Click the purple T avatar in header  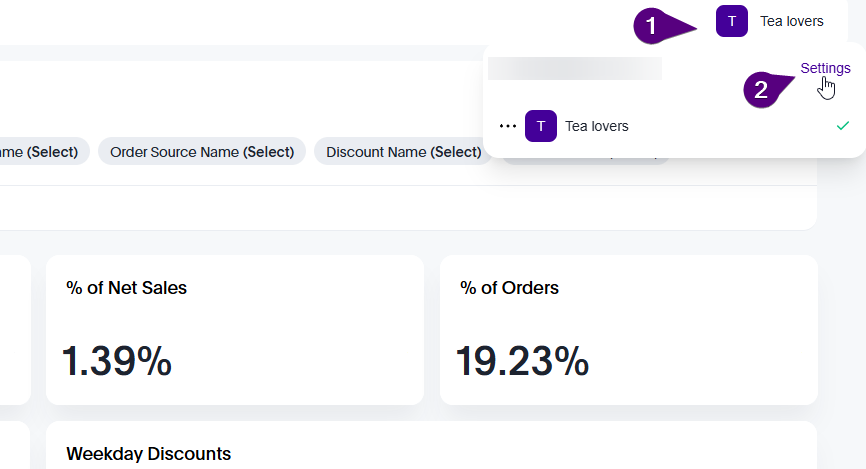pyautogui.click(x=732, y=21)
